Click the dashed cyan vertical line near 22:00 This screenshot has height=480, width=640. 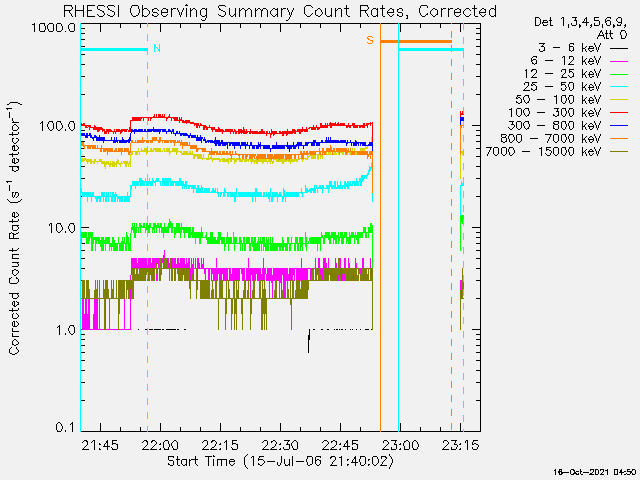point(147,245)
